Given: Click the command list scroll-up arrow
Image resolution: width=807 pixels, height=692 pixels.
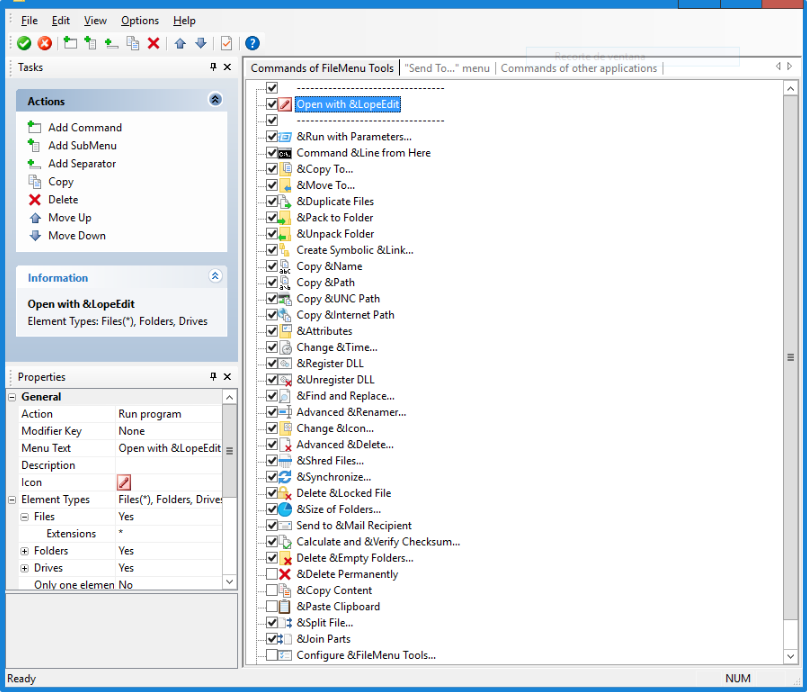Looking at the screenshot, I should point(791,88).
